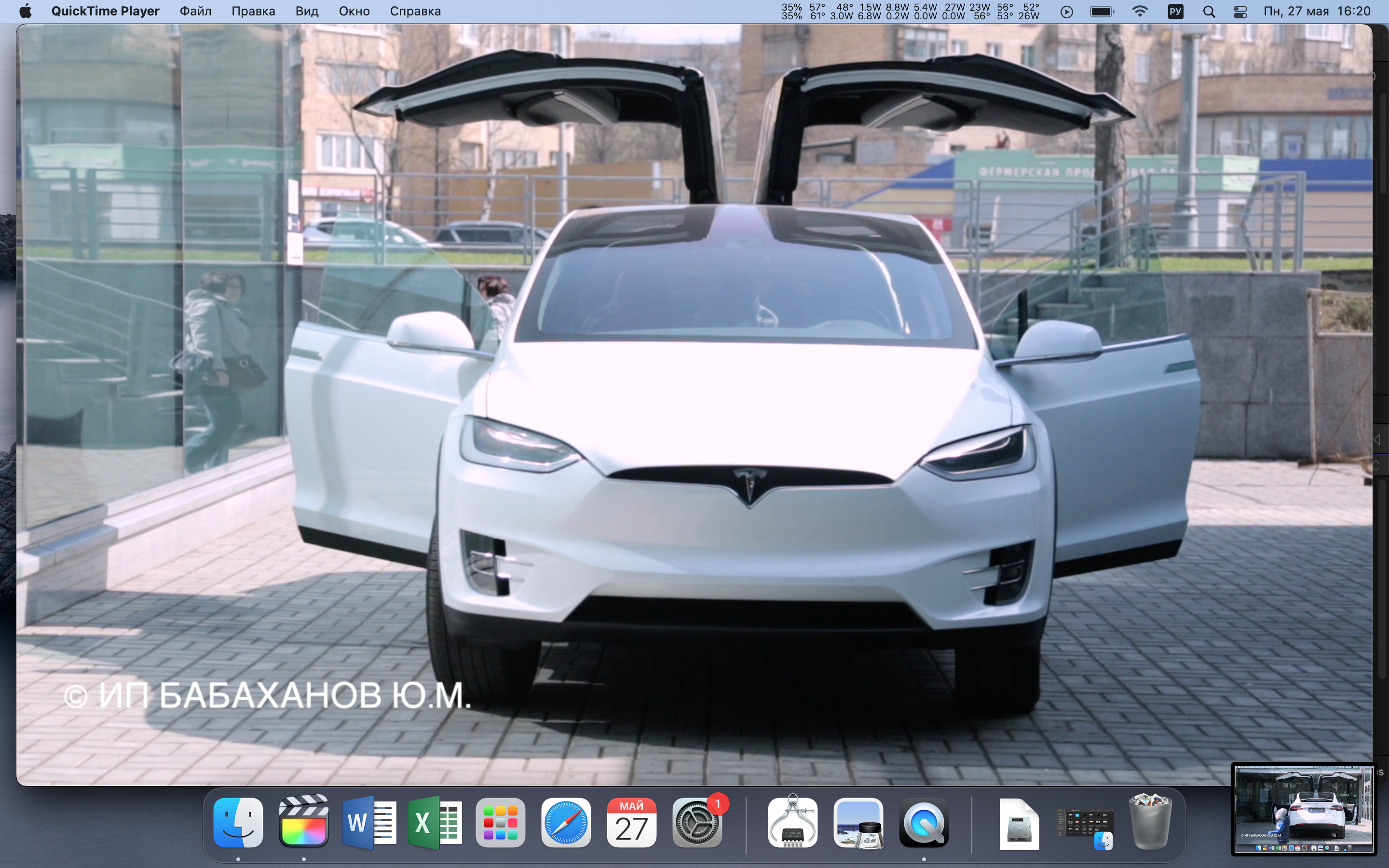Open the floating screenshot preview thumbnail

[x=1303, y=809]
